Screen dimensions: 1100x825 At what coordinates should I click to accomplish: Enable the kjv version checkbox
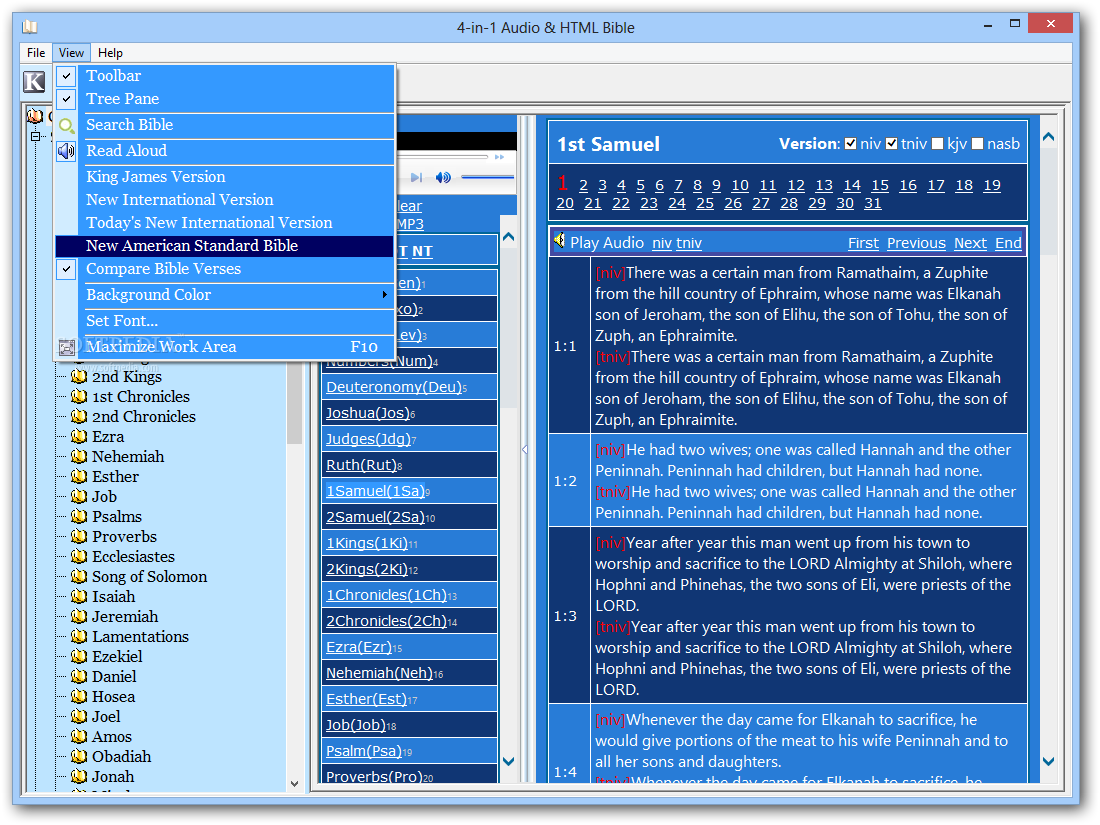point(938,144)
